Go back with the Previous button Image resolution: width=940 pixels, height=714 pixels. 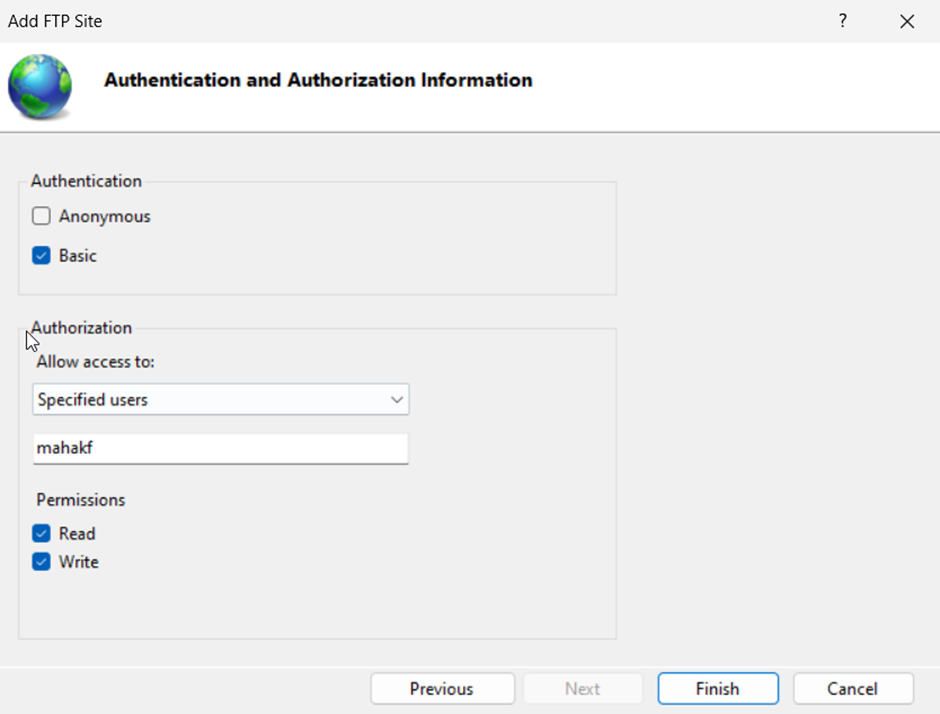[442, 689]
